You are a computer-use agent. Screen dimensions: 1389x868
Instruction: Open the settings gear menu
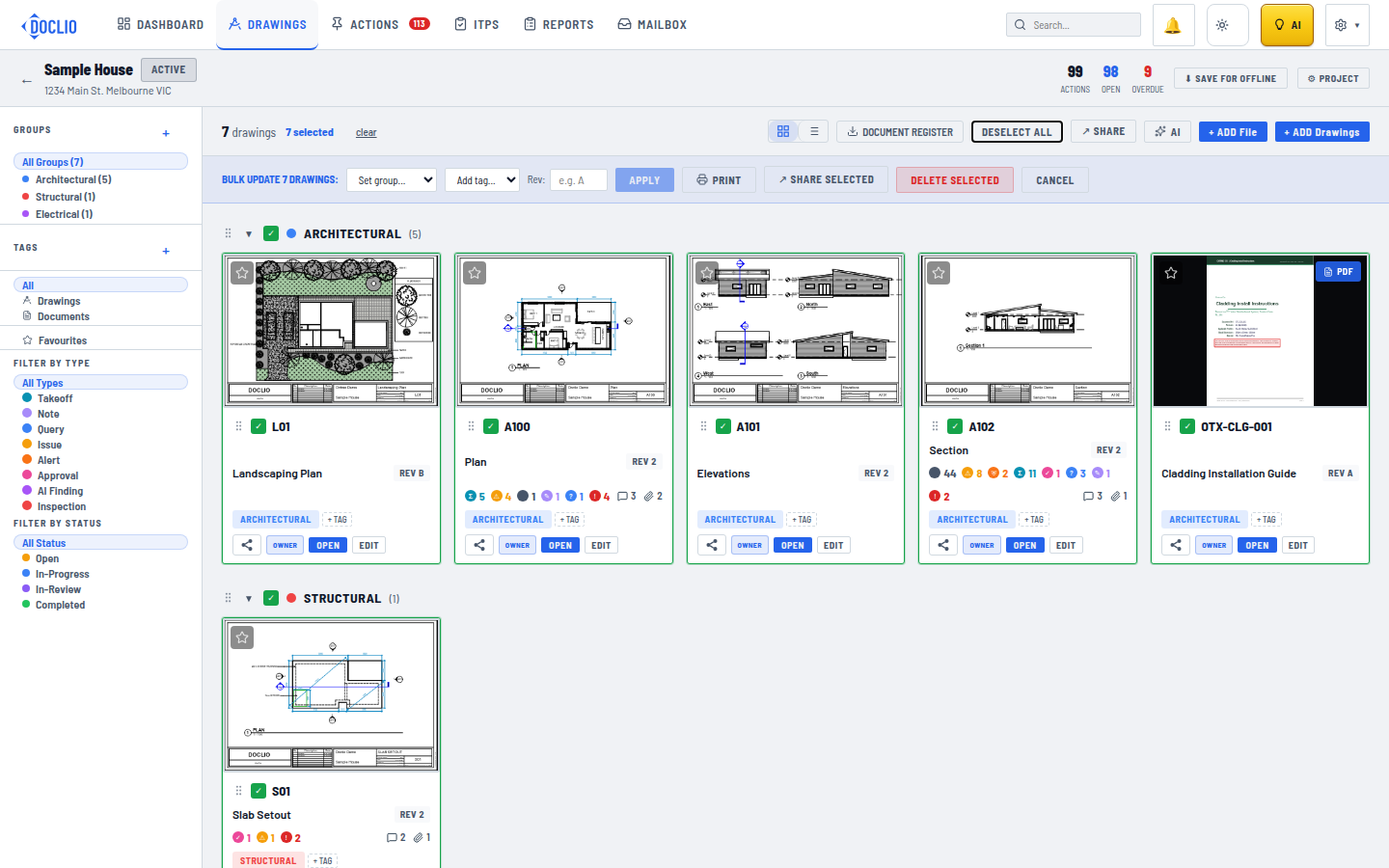pos(1347,25)
